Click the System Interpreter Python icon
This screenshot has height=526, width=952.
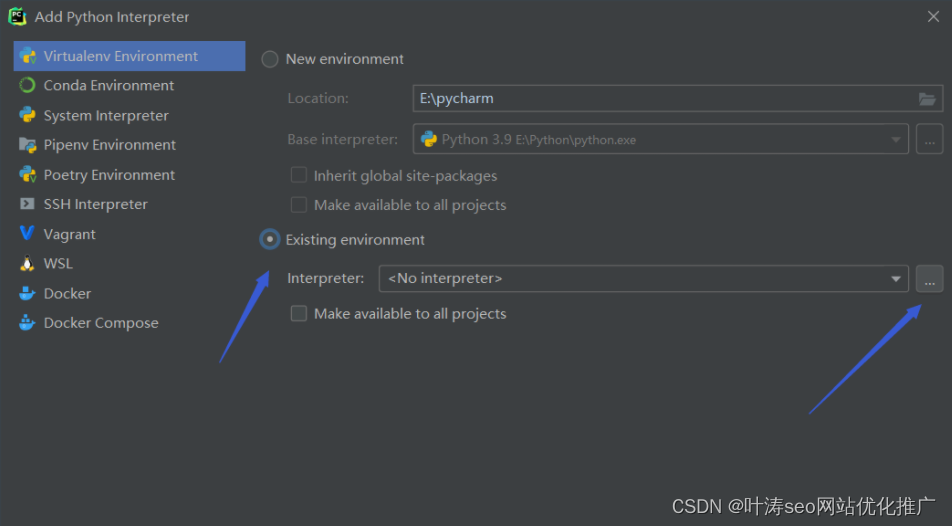coord(27,116)
